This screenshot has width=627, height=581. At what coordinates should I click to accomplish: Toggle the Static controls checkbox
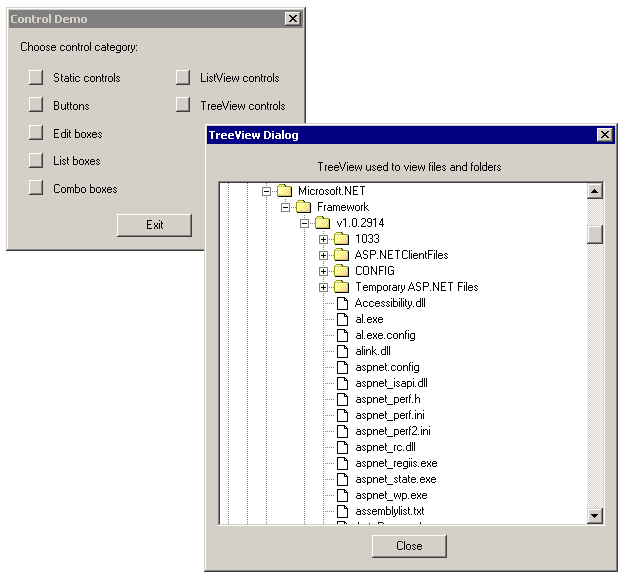coord(36,78)
